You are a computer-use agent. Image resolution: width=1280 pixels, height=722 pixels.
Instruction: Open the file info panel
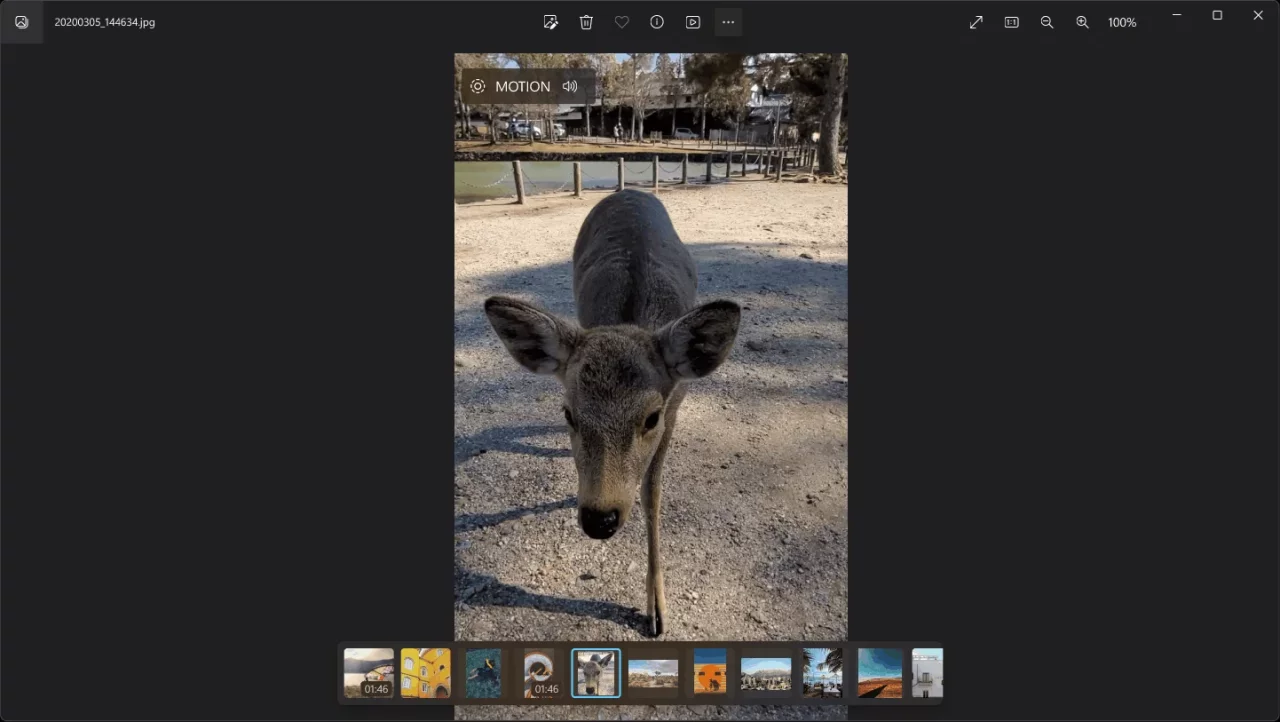[657, 22]
